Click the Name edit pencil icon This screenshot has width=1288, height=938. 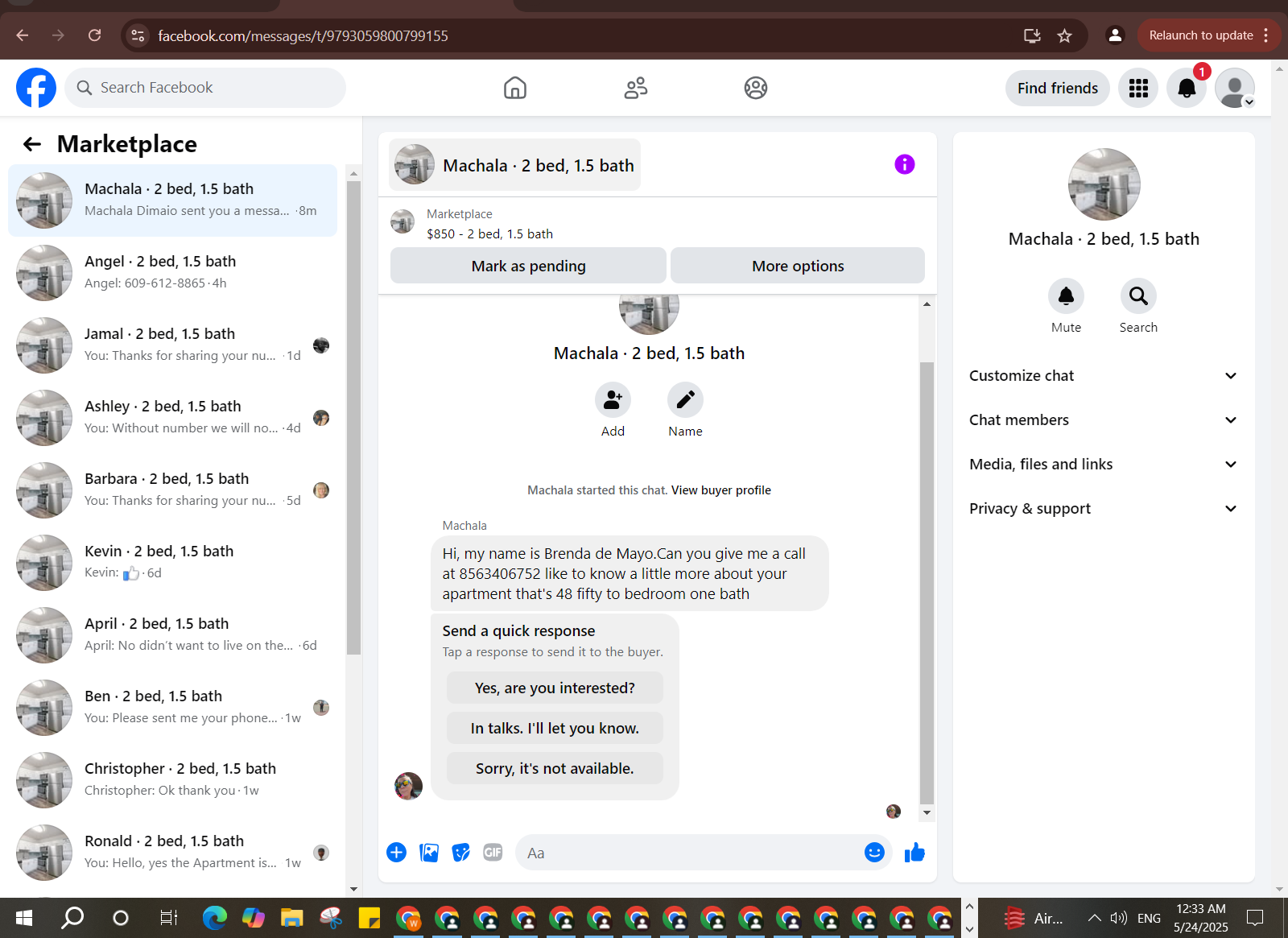tap(685, 400)
